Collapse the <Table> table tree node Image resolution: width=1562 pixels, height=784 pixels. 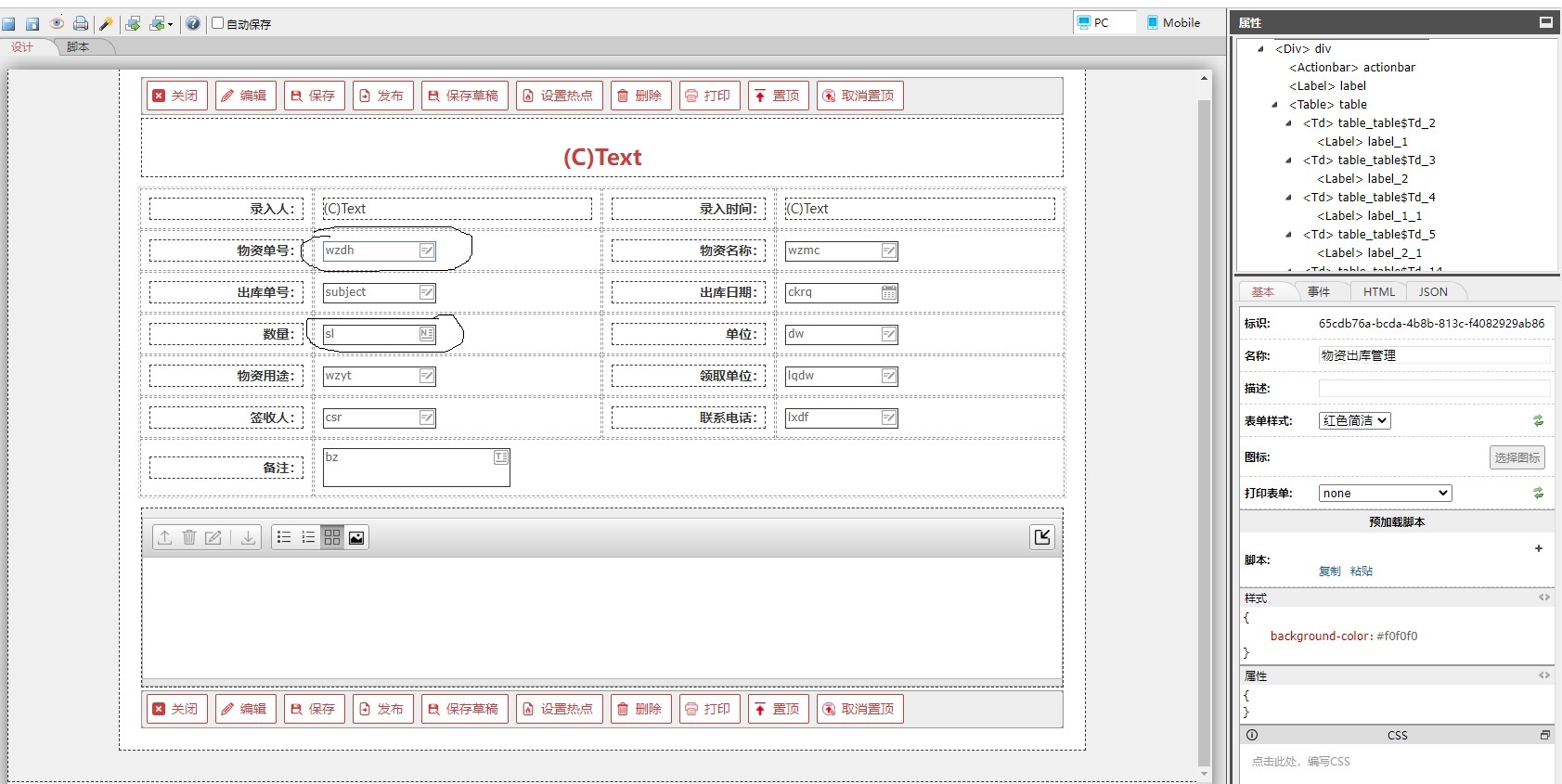click(1274, 105)
